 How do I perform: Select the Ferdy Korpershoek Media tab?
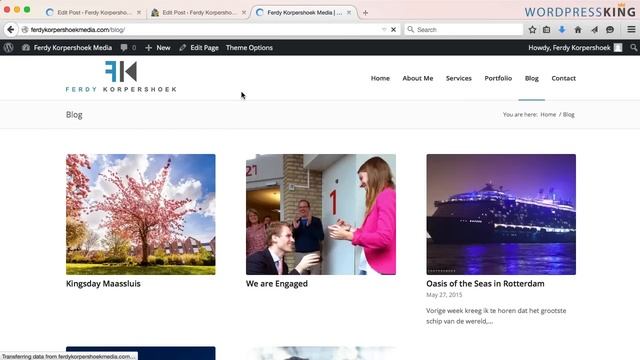click(x=304, y=13)
